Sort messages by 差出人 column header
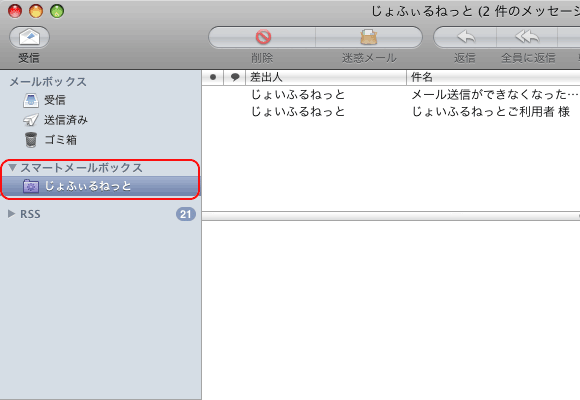Viewport: 580px width, 400px height. (x=326, y=77)
